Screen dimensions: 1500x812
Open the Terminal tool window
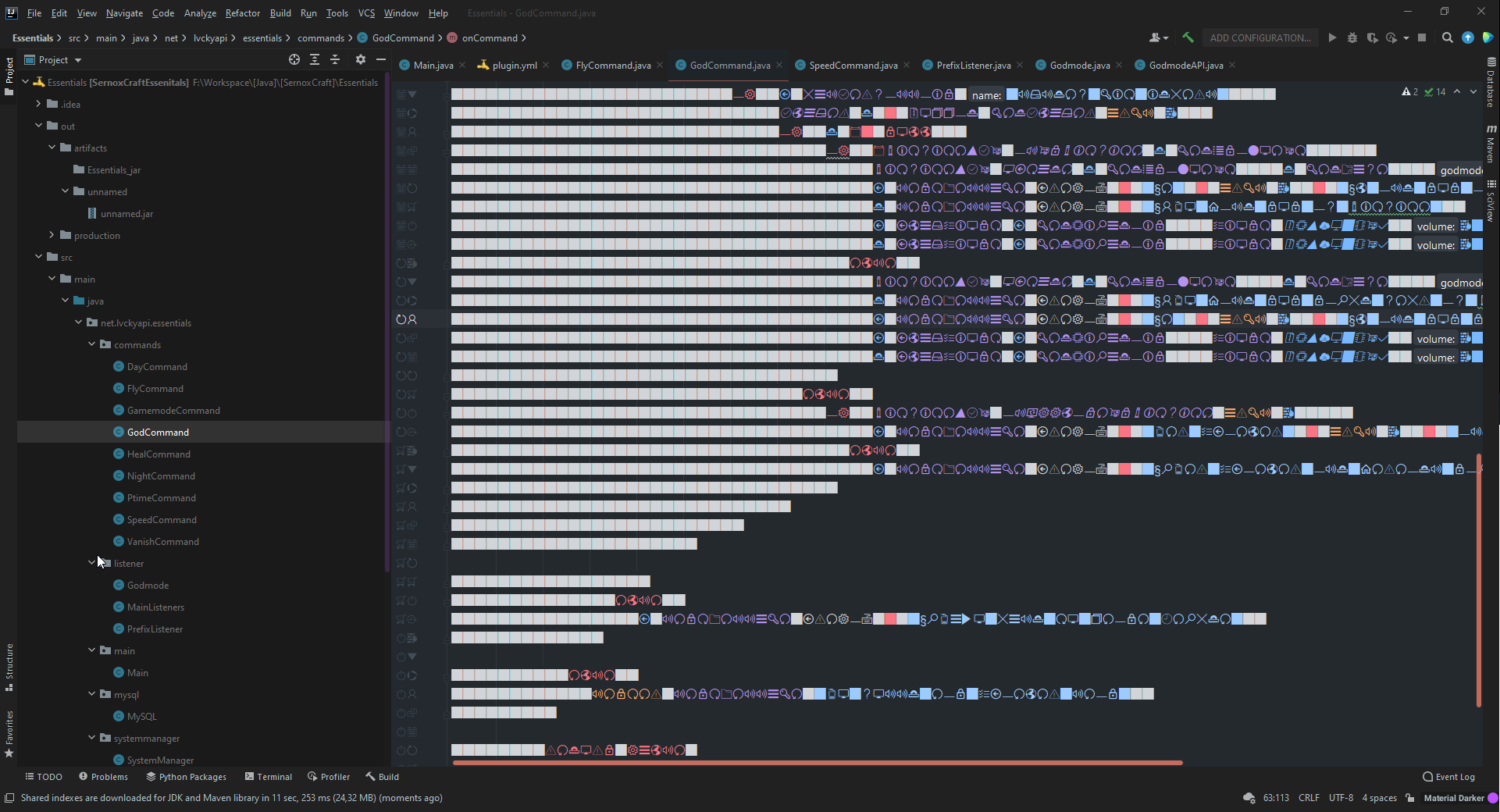point(268,777)
